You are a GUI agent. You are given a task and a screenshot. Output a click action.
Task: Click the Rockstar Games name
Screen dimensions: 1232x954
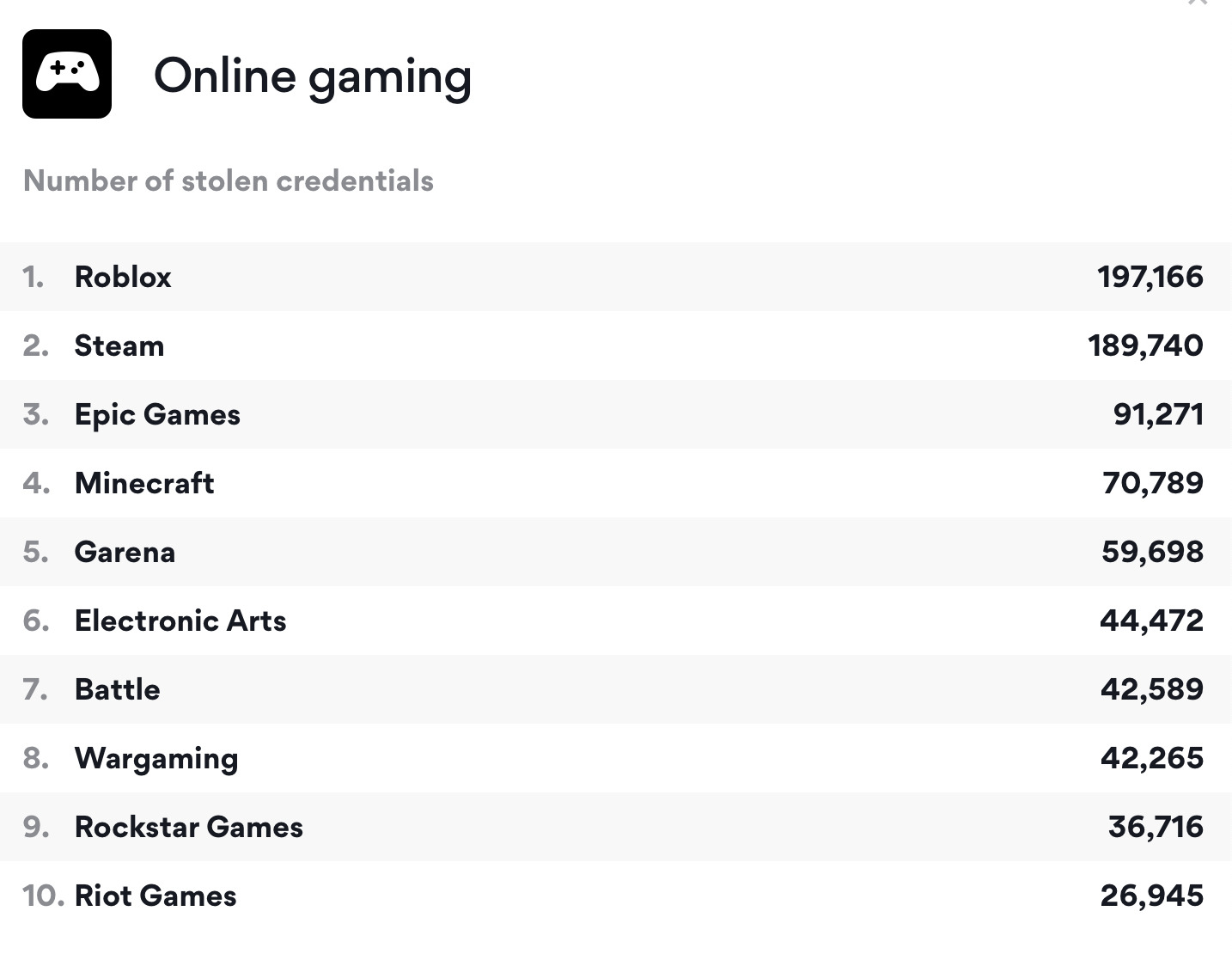189,827
